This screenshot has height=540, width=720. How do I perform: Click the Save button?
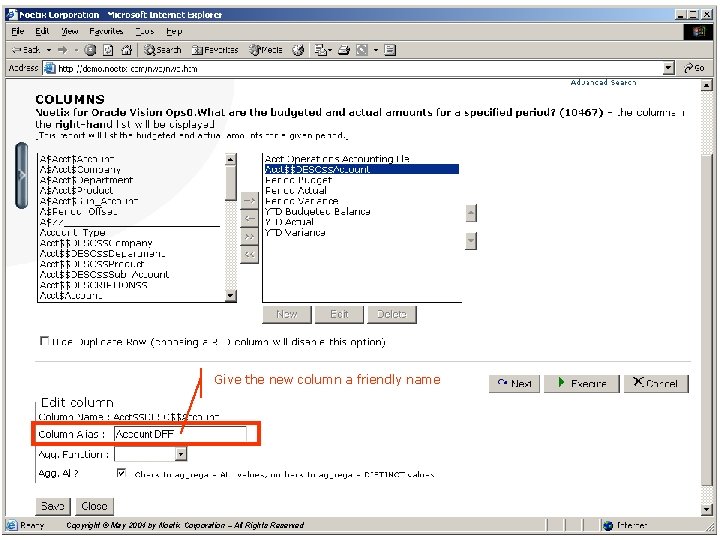pos(53,506)
